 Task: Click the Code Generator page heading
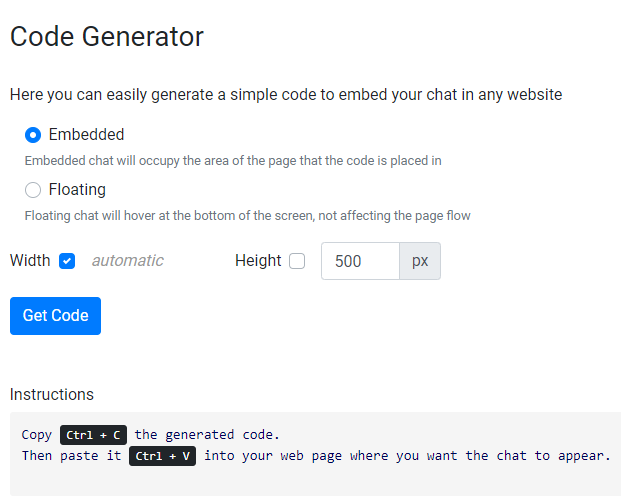point(107,37)
